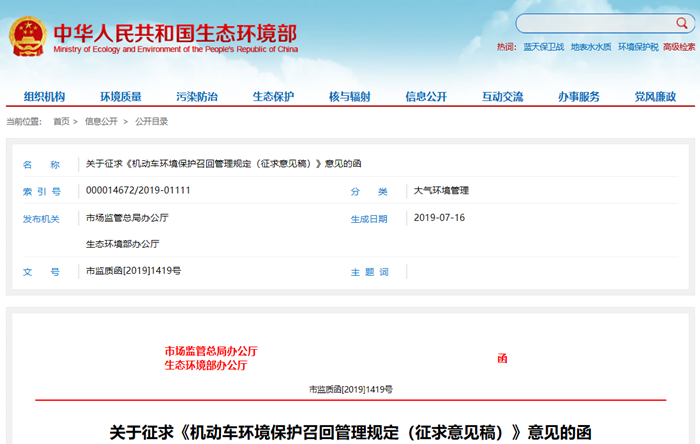Image resolution: width=700 pixels, height=444 pixels.
Task: Click 信息公开 in the breadcrumb trail
Action: coord(101,121)
